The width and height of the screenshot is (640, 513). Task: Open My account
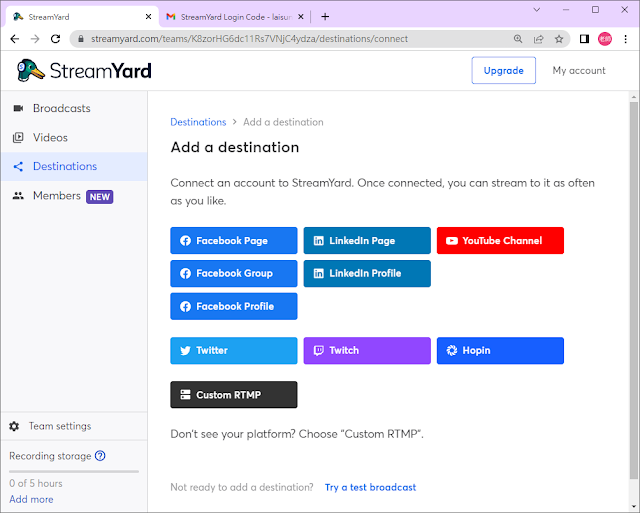(579, 71)
